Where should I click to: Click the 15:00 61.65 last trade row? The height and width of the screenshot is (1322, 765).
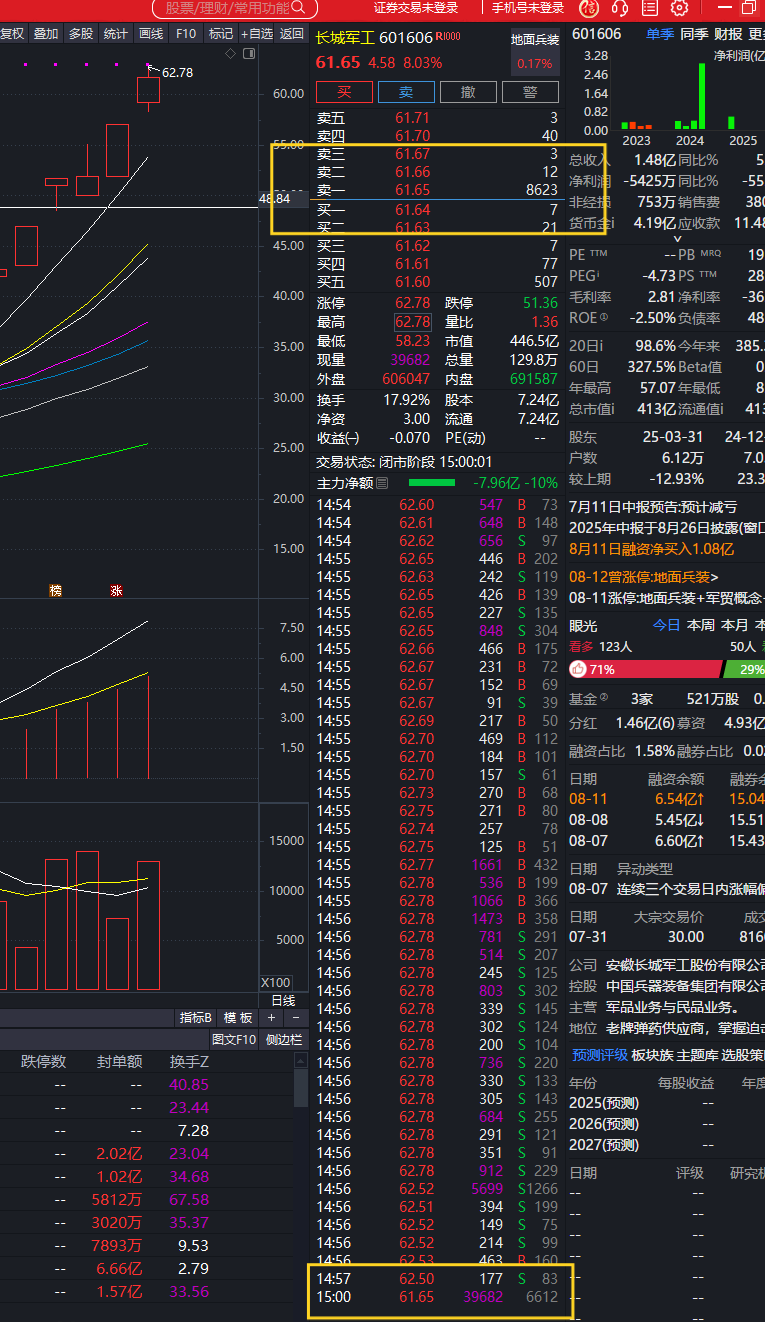tap(437, 1297)
